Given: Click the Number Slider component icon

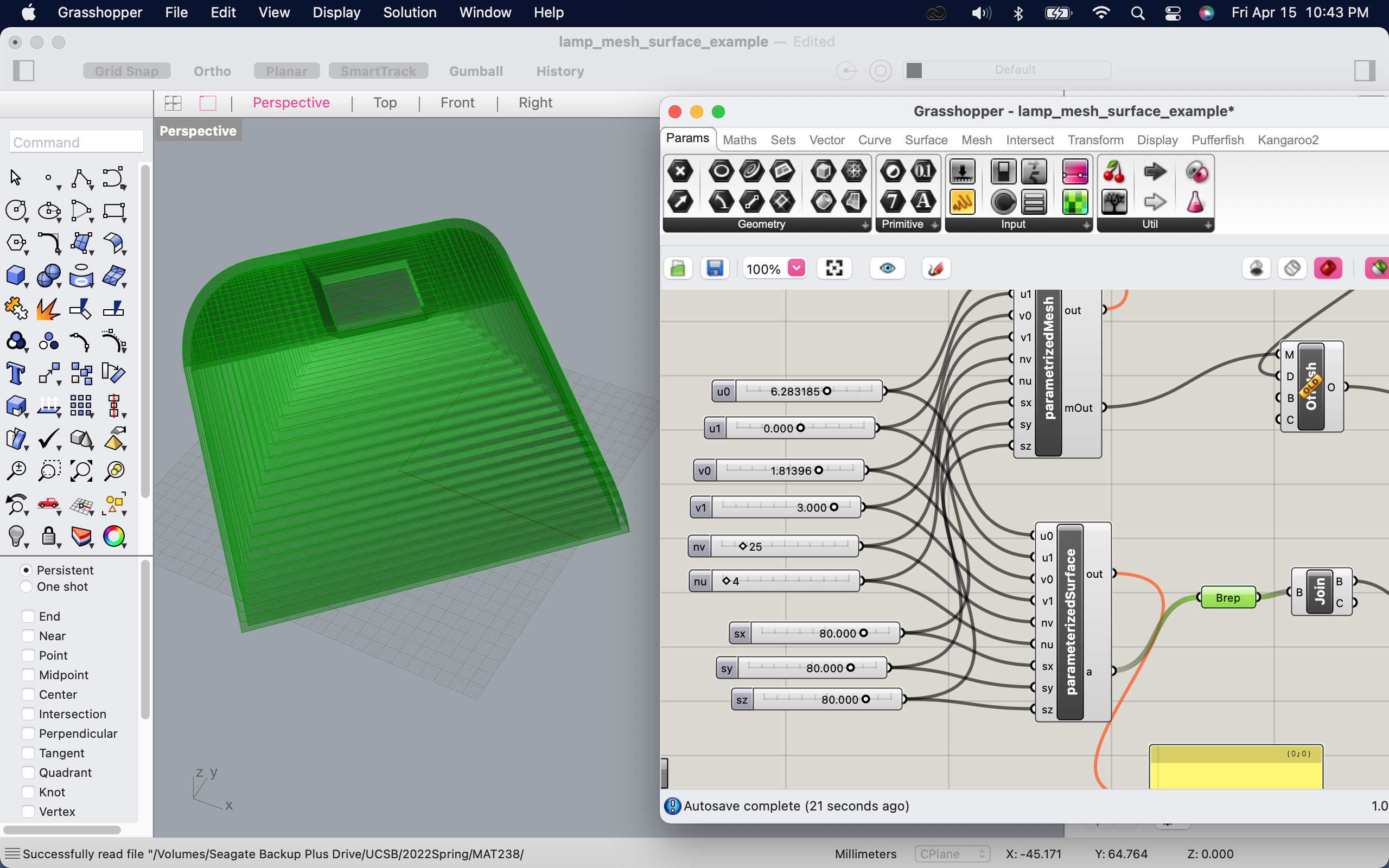Looking at the screenshot, I should pyautogui.click(x=963, y=171).
